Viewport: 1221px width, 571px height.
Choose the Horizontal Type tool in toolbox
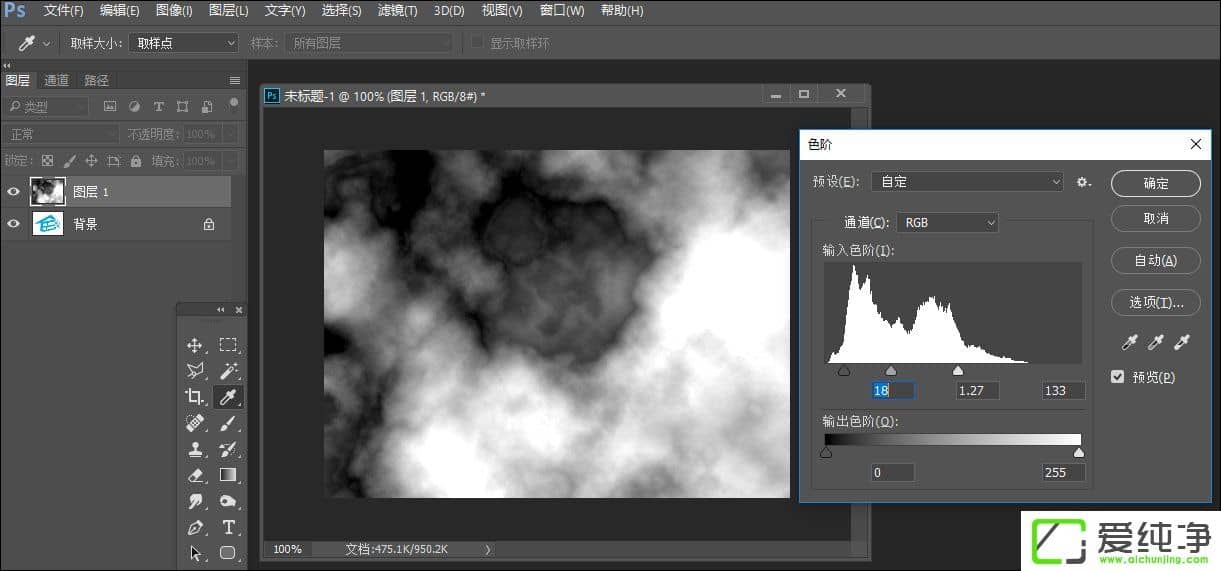pyautogui.click(x=228, y=527)
